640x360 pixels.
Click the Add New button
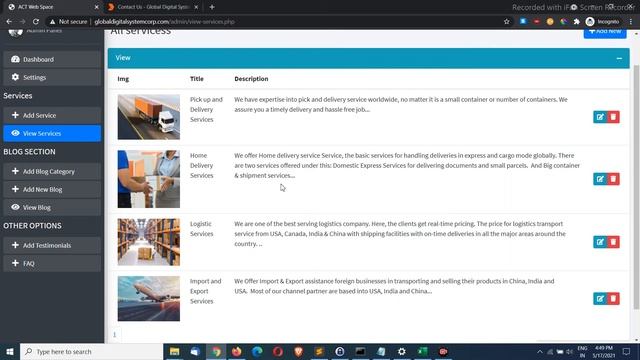pos(605,33)
